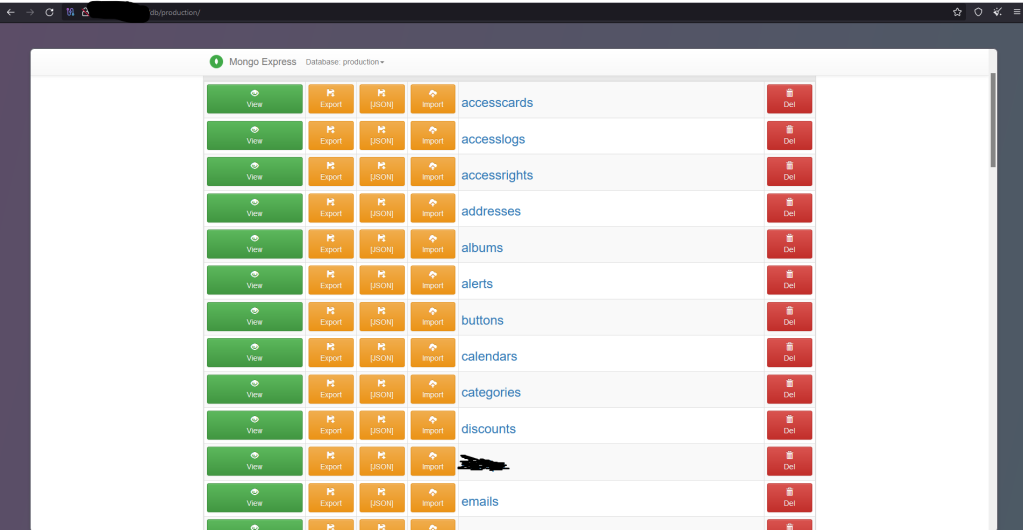View the calendars collection

coord(254,352)
